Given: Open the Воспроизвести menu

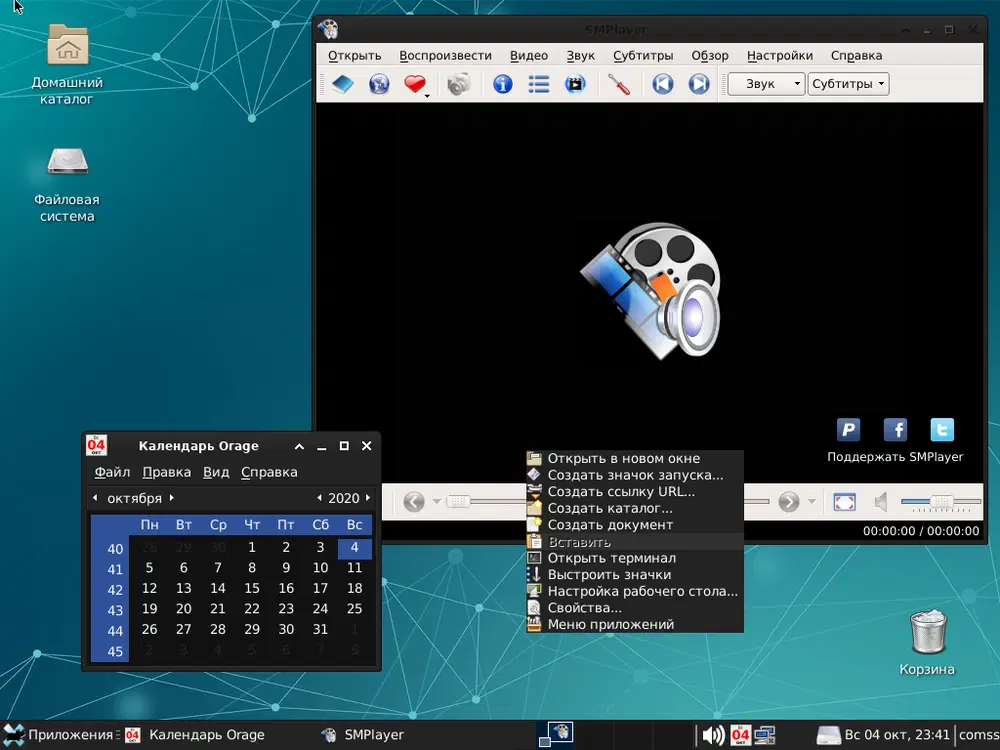Looking at the screenshot, I should (x=445, y=56).
